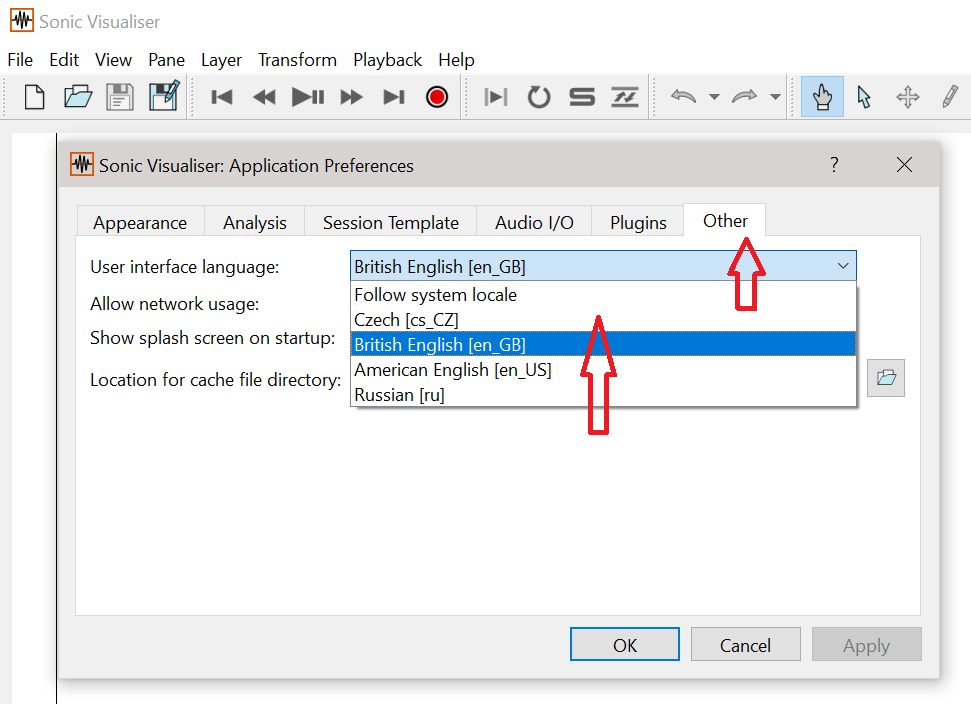971x704 pixels.
Task: Open the Layer menu
Action: (x=221, y=60)
